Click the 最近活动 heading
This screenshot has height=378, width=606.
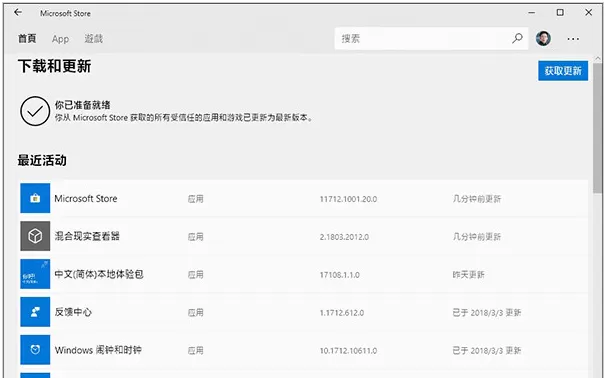click(42, 160)
